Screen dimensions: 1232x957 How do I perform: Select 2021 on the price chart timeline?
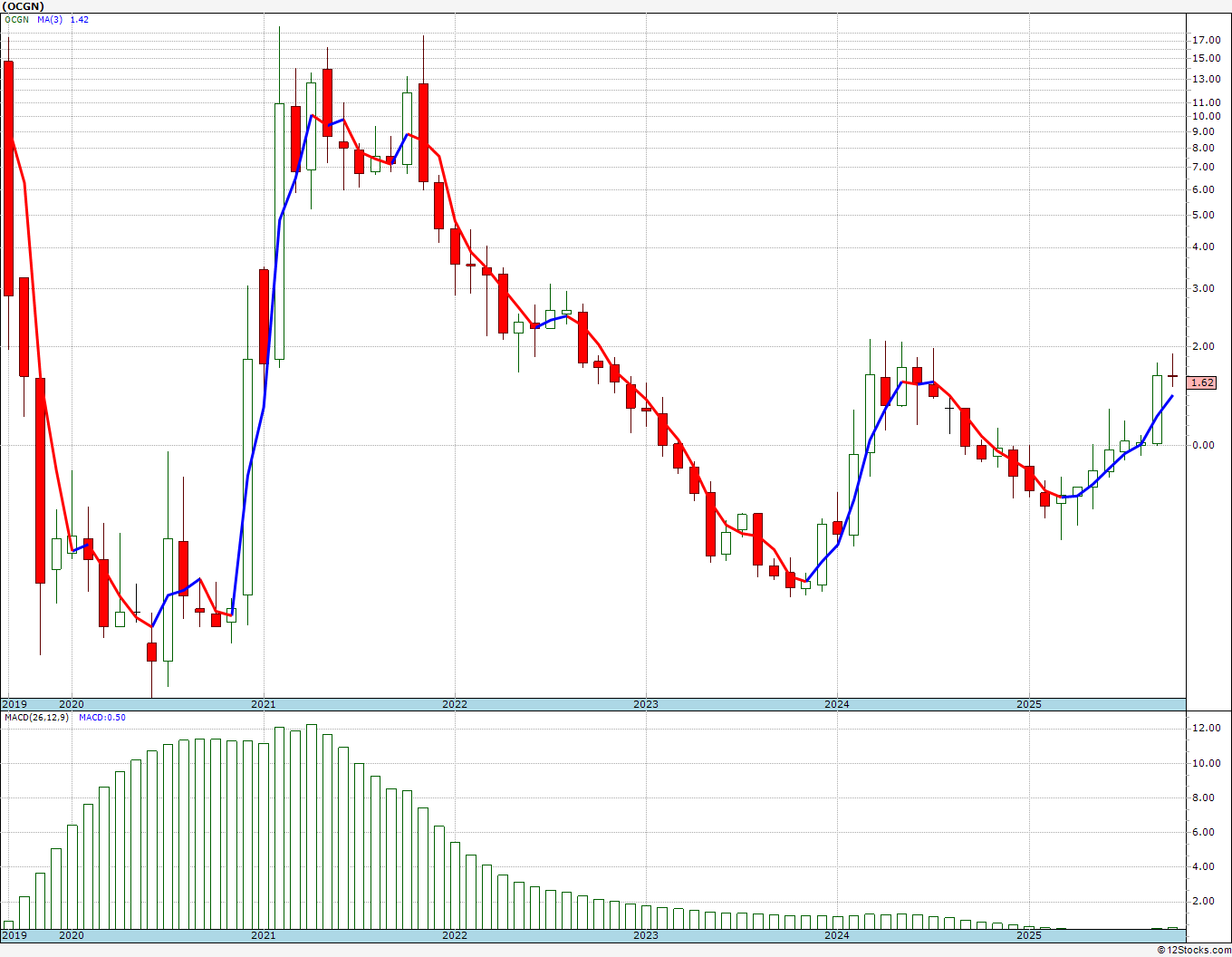coord(263,704)
